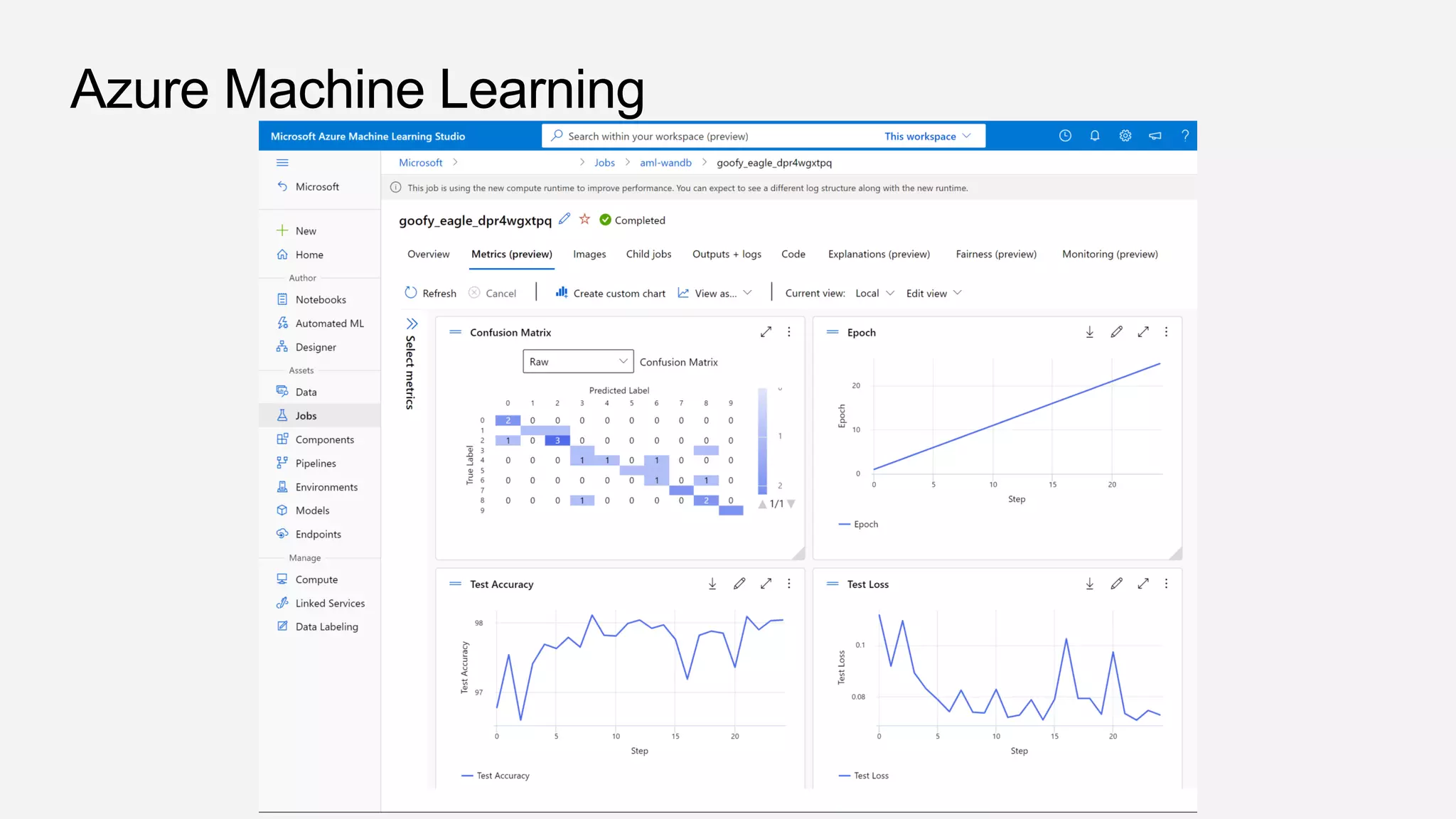Click Create custom chart
The height and width of the screenshot is (819, 1456).
pyautogui.click(x=611, y=293)
